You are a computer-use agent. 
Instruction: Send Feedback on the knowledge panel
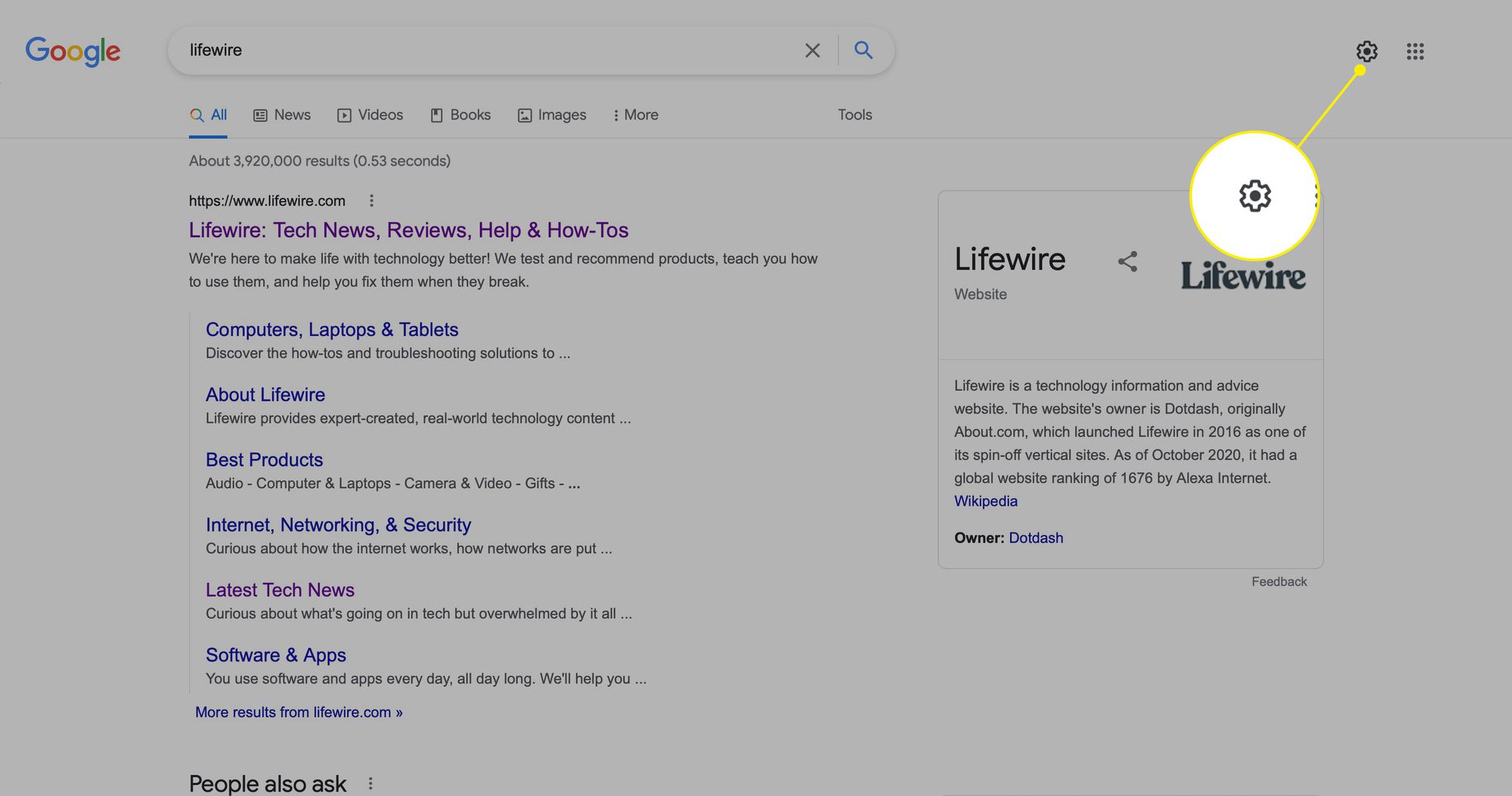[1279, 581]
